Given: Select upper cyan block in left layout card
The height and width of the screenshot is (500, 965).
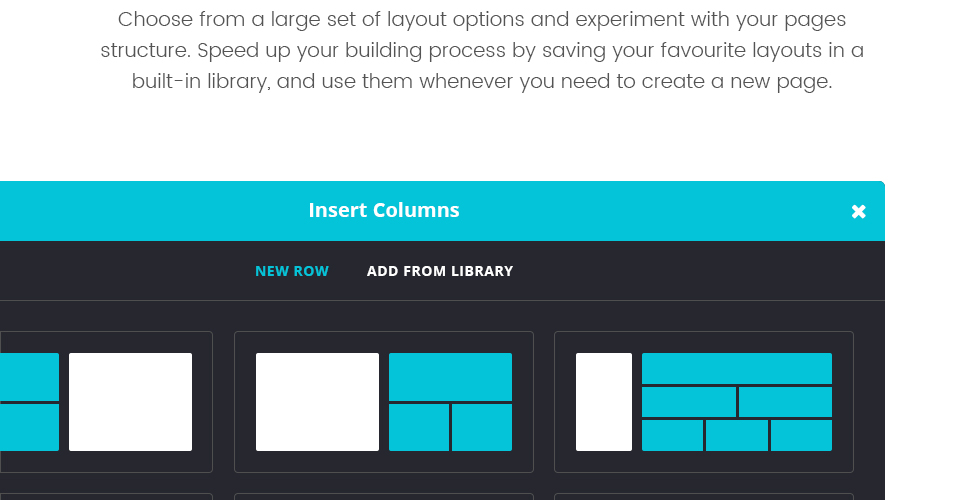Looking at the screenshot, I should (x=29, y=376).
